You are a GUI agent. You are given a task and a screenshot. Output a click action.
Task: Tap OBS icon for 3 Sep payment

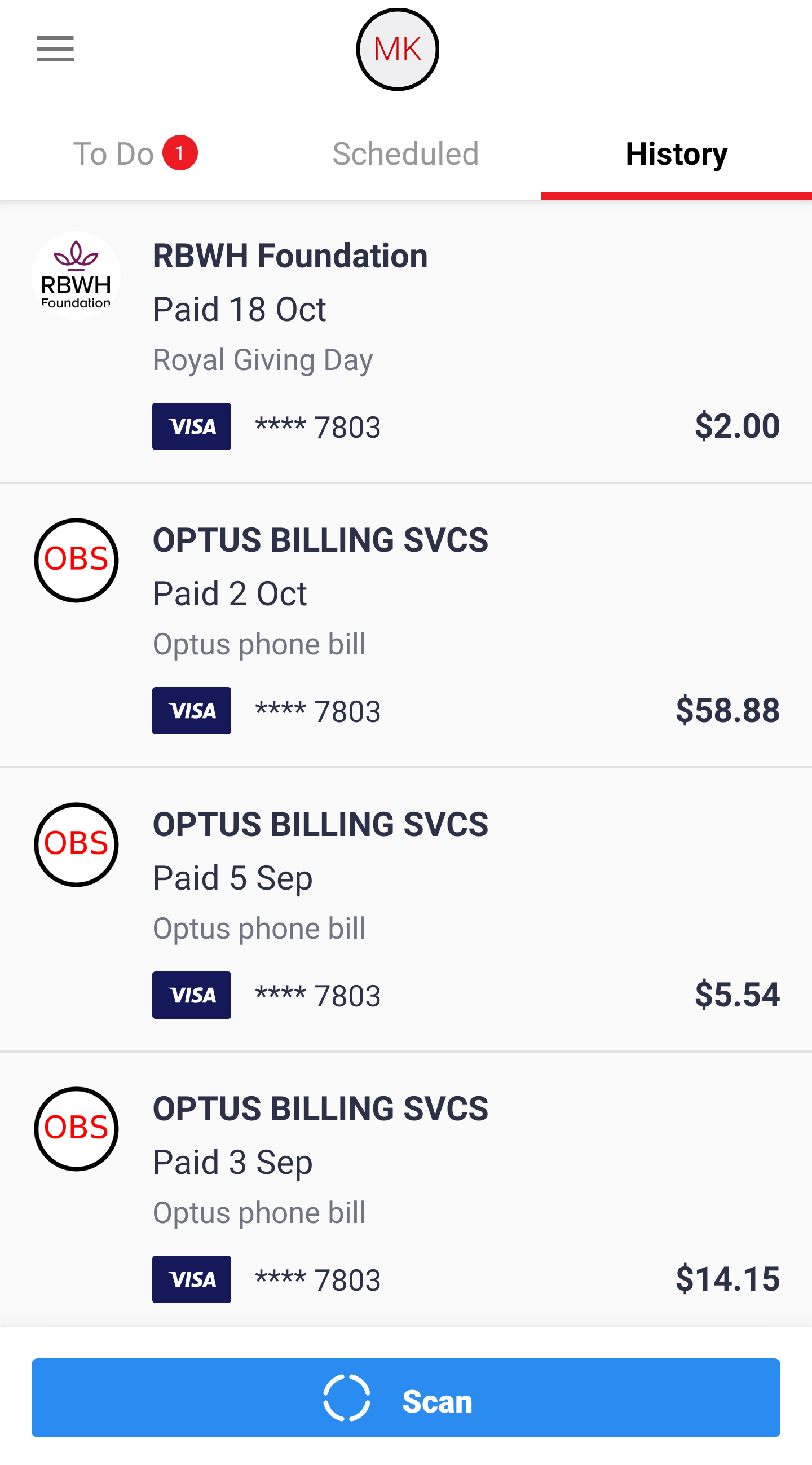(x=76, y=1129)
